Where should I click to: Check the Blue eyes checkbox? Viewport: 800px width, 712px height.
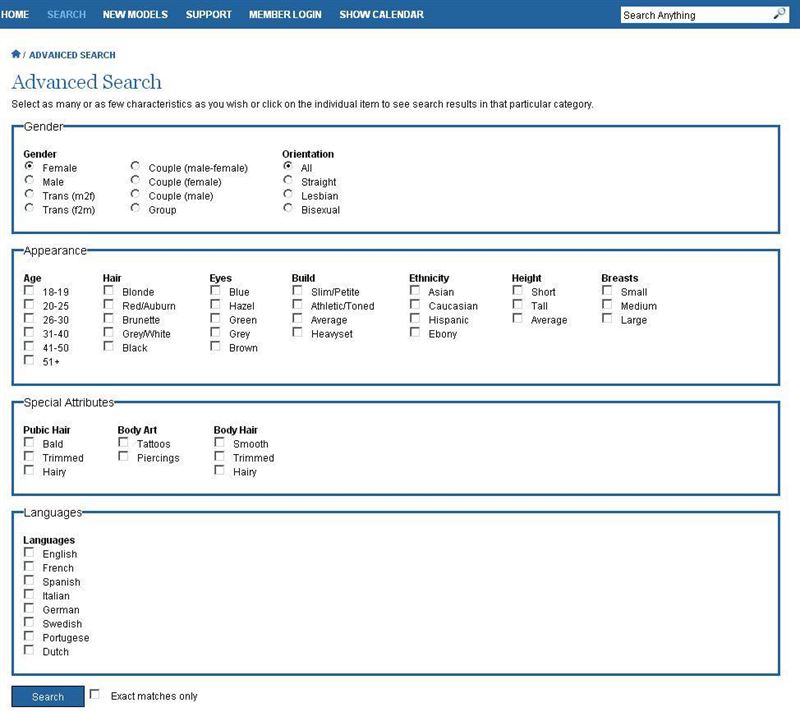[215, 290]
